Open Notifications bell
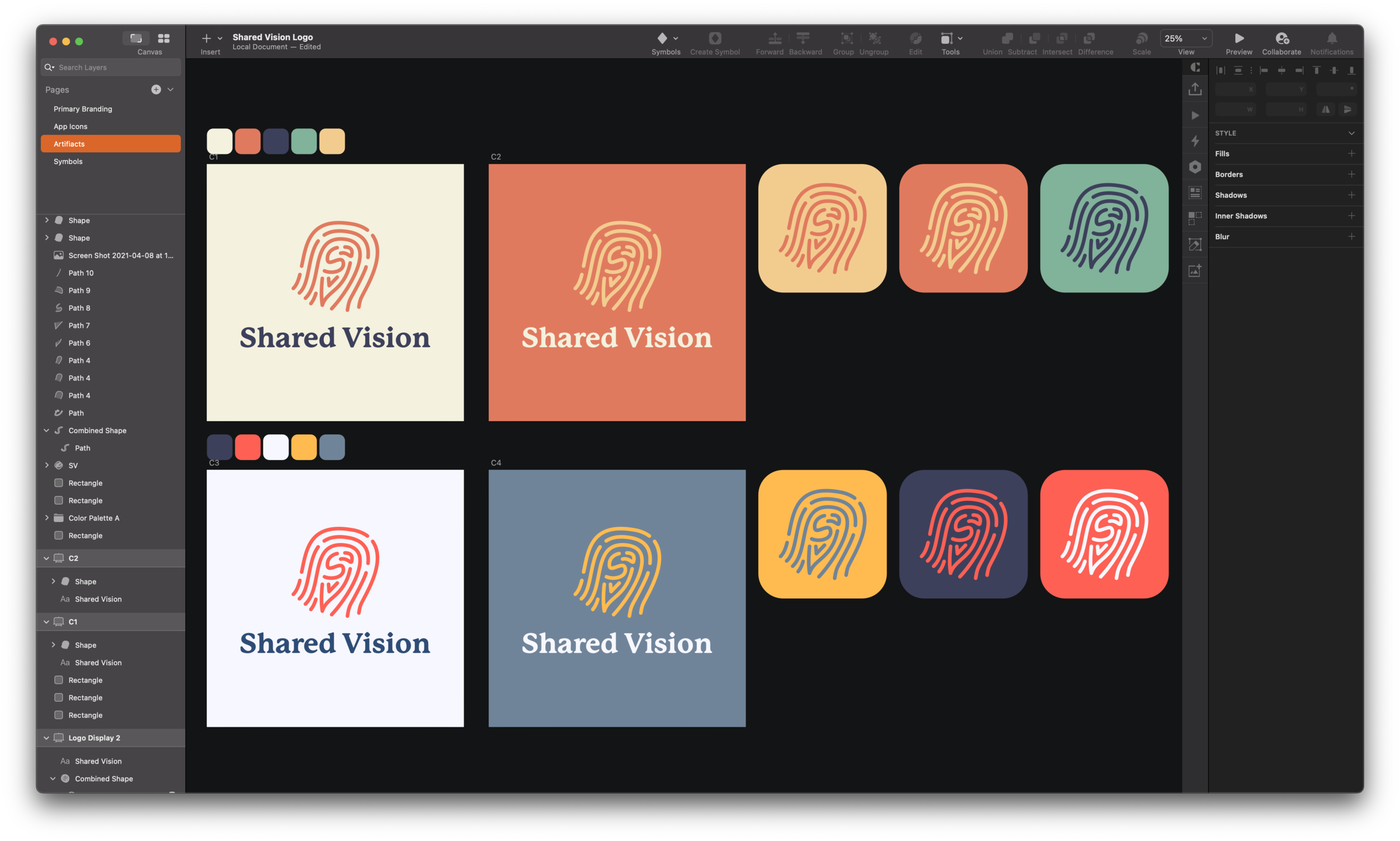 click(1332, 39)
